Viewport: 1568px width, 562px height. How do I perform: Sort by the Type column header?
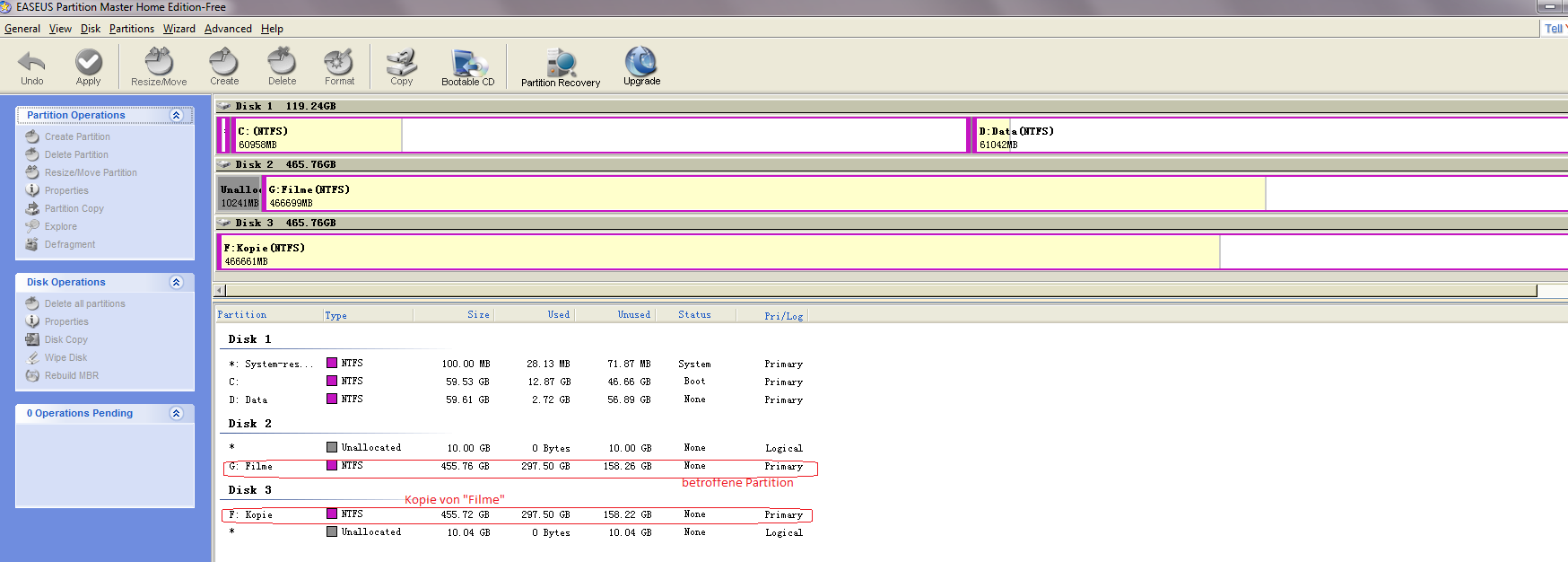[x=368, y=315]
